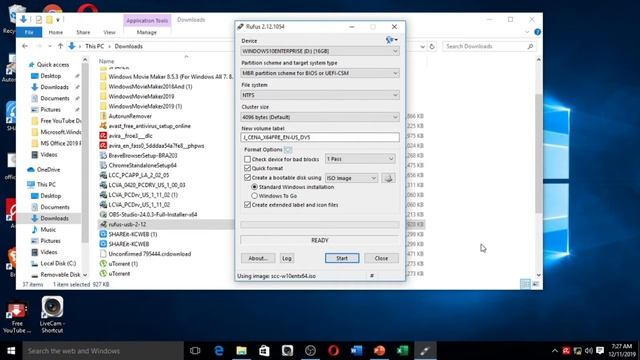Click the Close button in Rufus

(x=381, y=258)
